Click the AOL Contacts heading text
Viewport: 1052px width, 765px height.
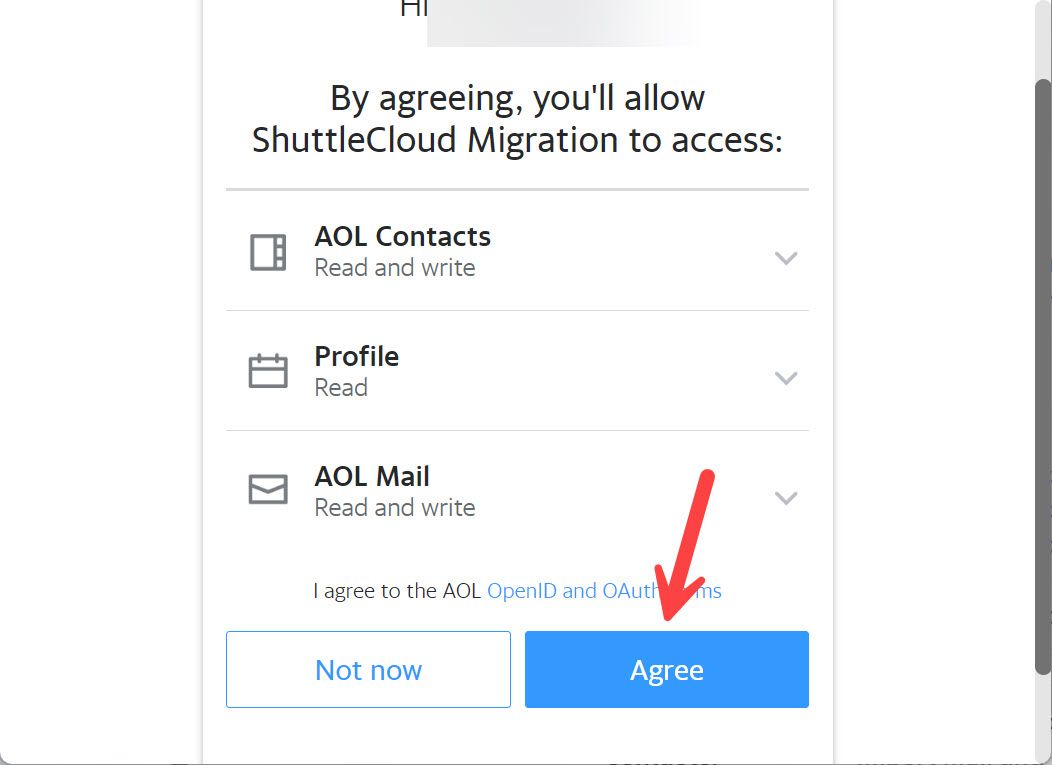[x=403, y=236]
